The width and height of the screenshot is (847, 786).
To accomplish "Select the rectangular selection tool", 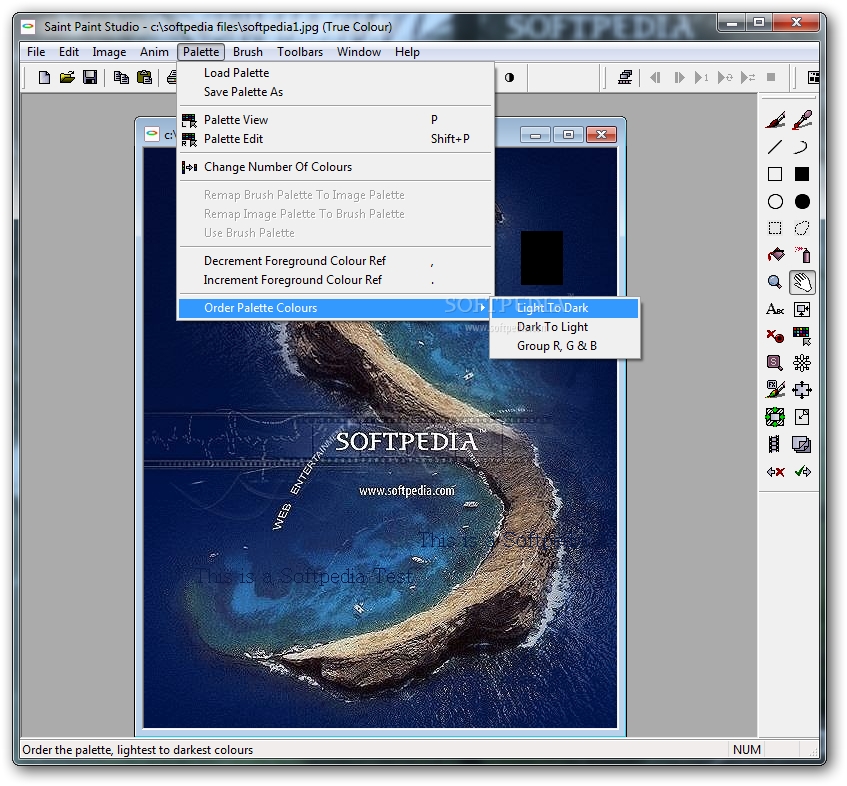I will [x=775, y=229].
